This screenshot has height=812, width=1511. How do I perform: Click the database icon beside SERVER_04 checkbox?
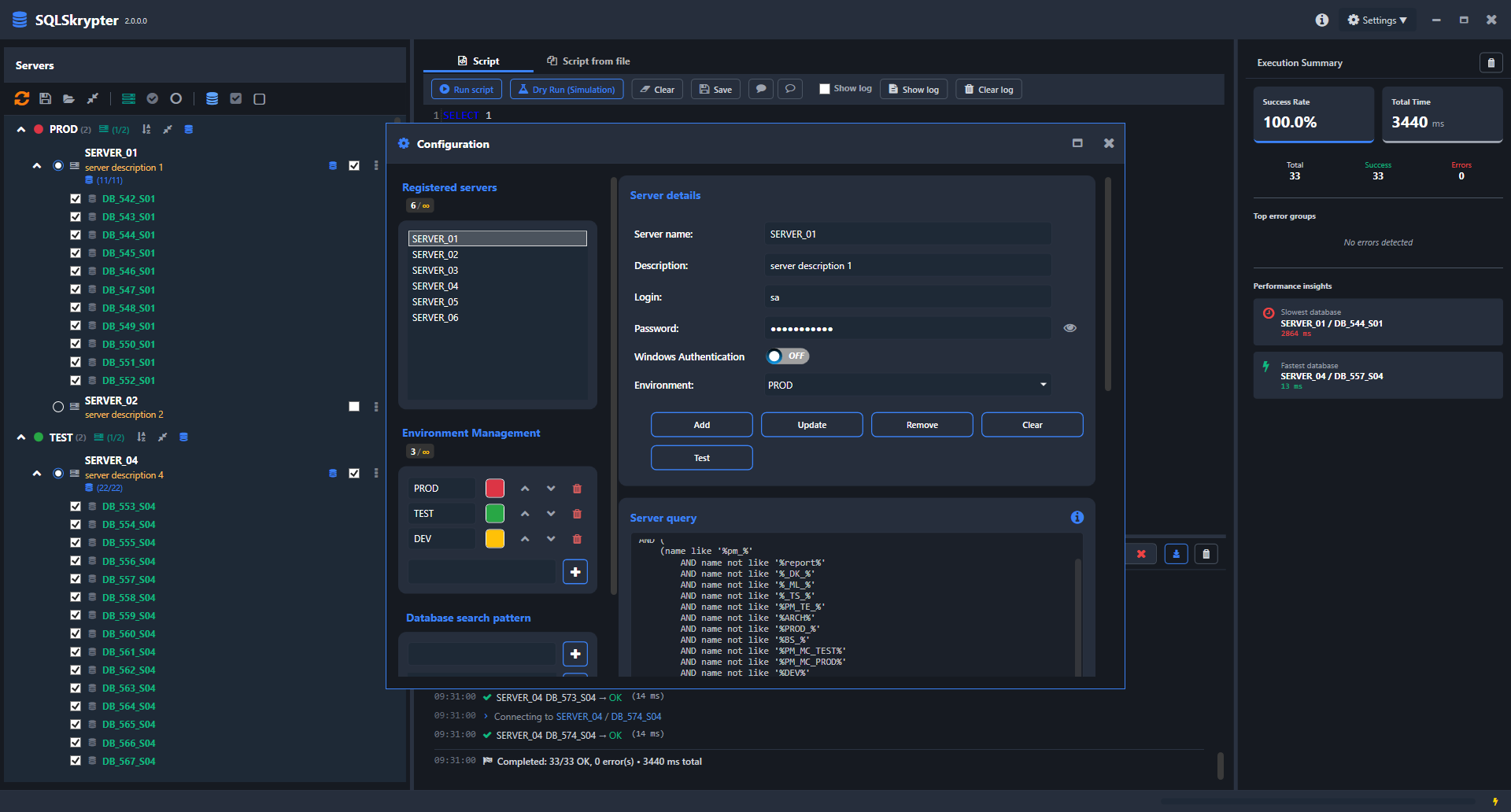[333, 473]
